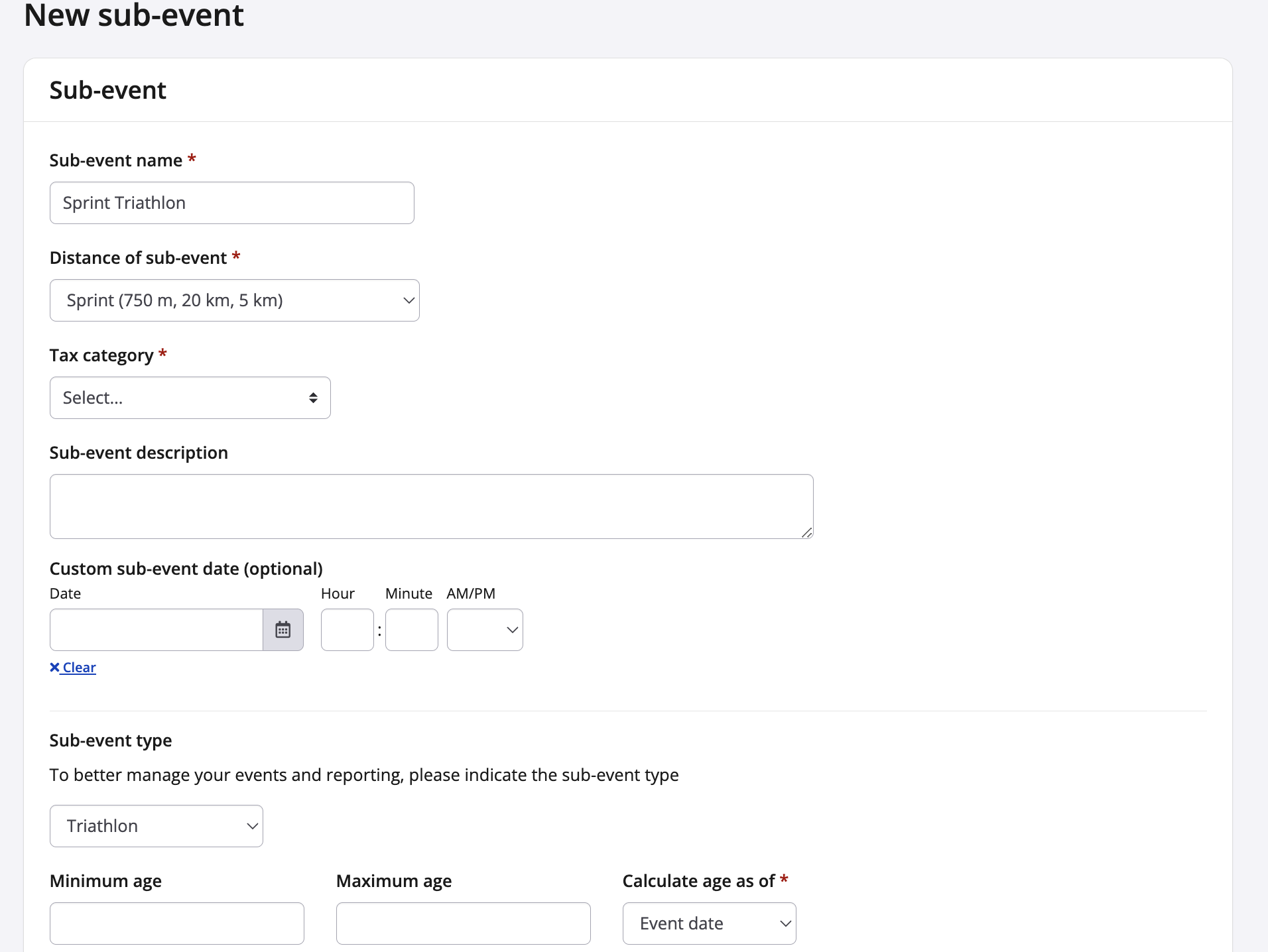Click the Minimum age label
Screen dimensions: 1268x952
[x=105, y=881]
